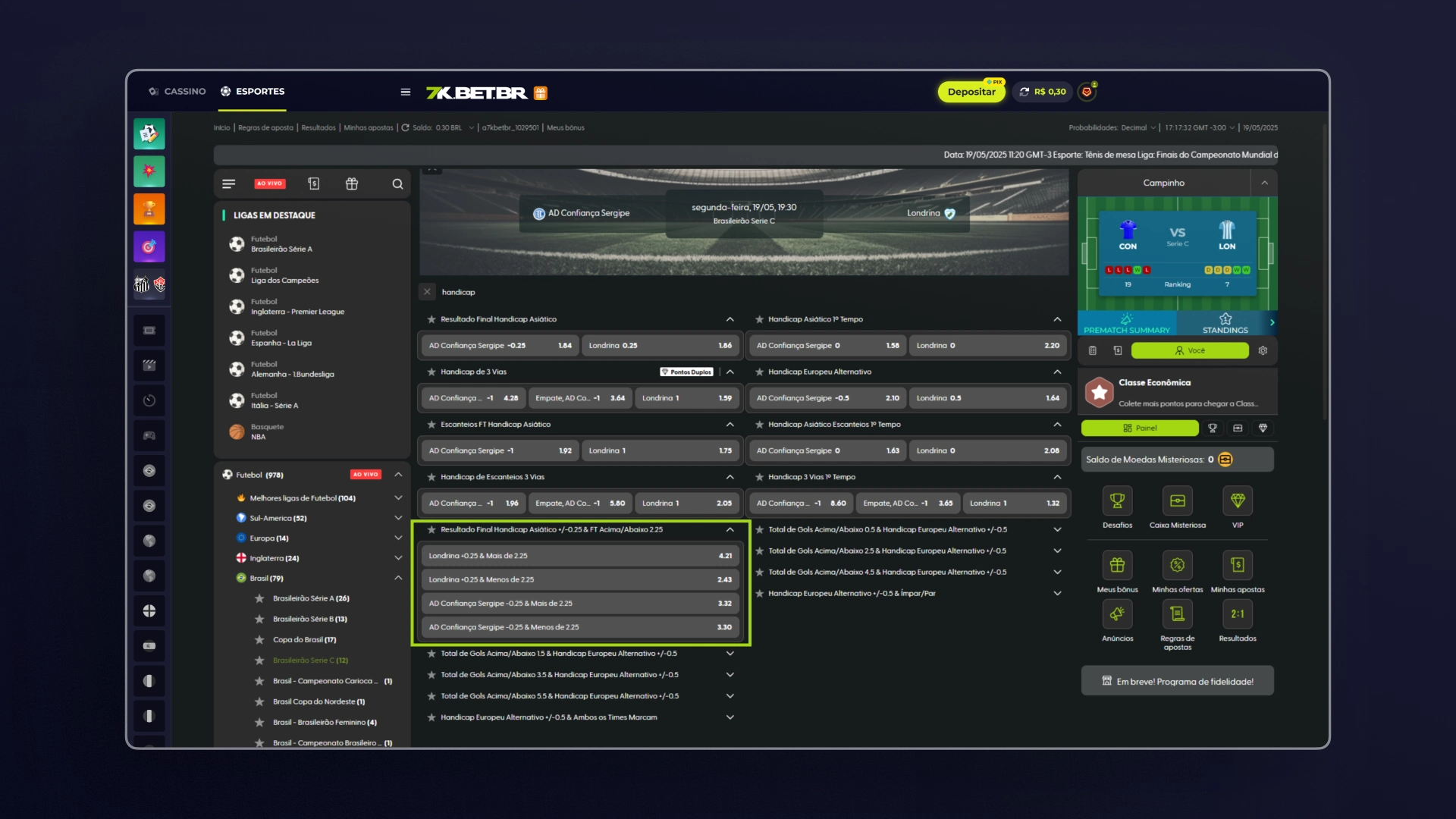Screen dimensions: 1456x819
Task: Click the gift icon beside 7KBETBR logo
Action: 540,93
